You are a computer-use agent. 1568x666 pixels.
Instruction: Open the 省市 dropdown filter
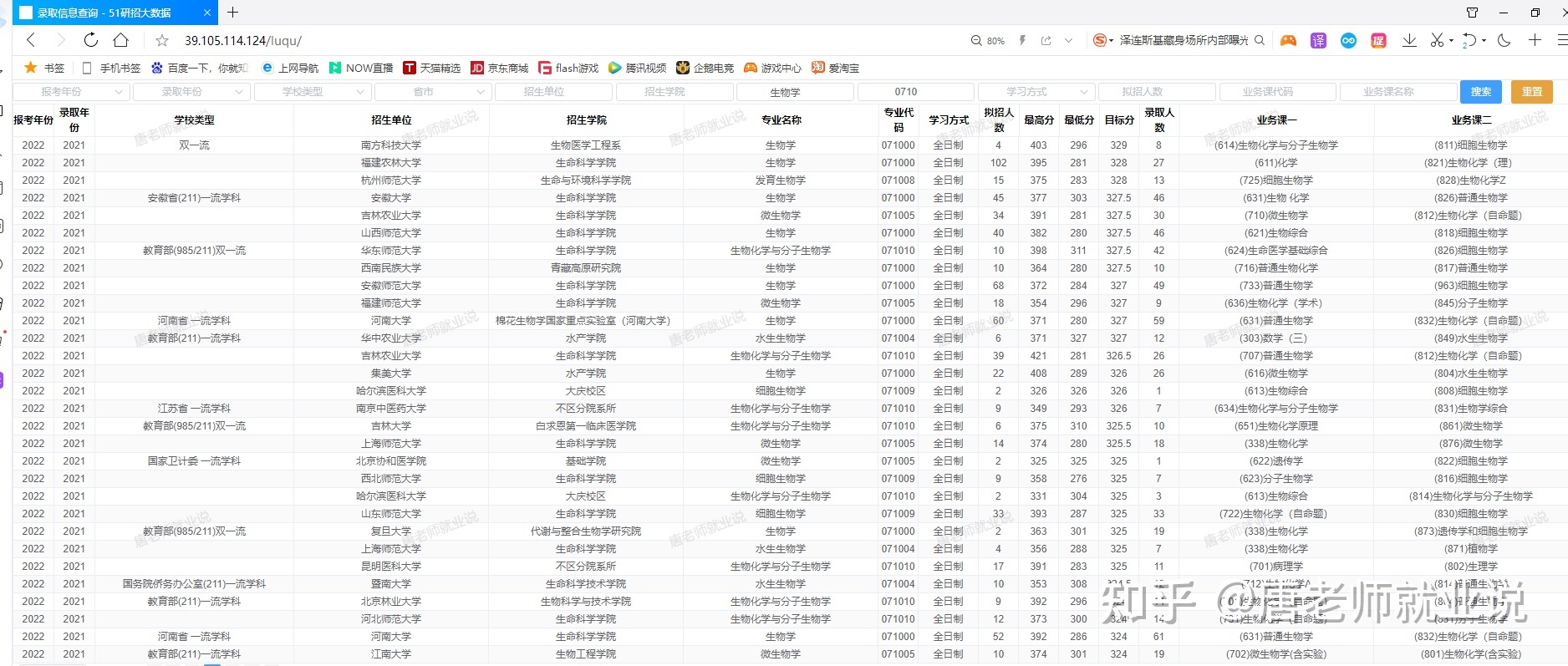[433, 92]
